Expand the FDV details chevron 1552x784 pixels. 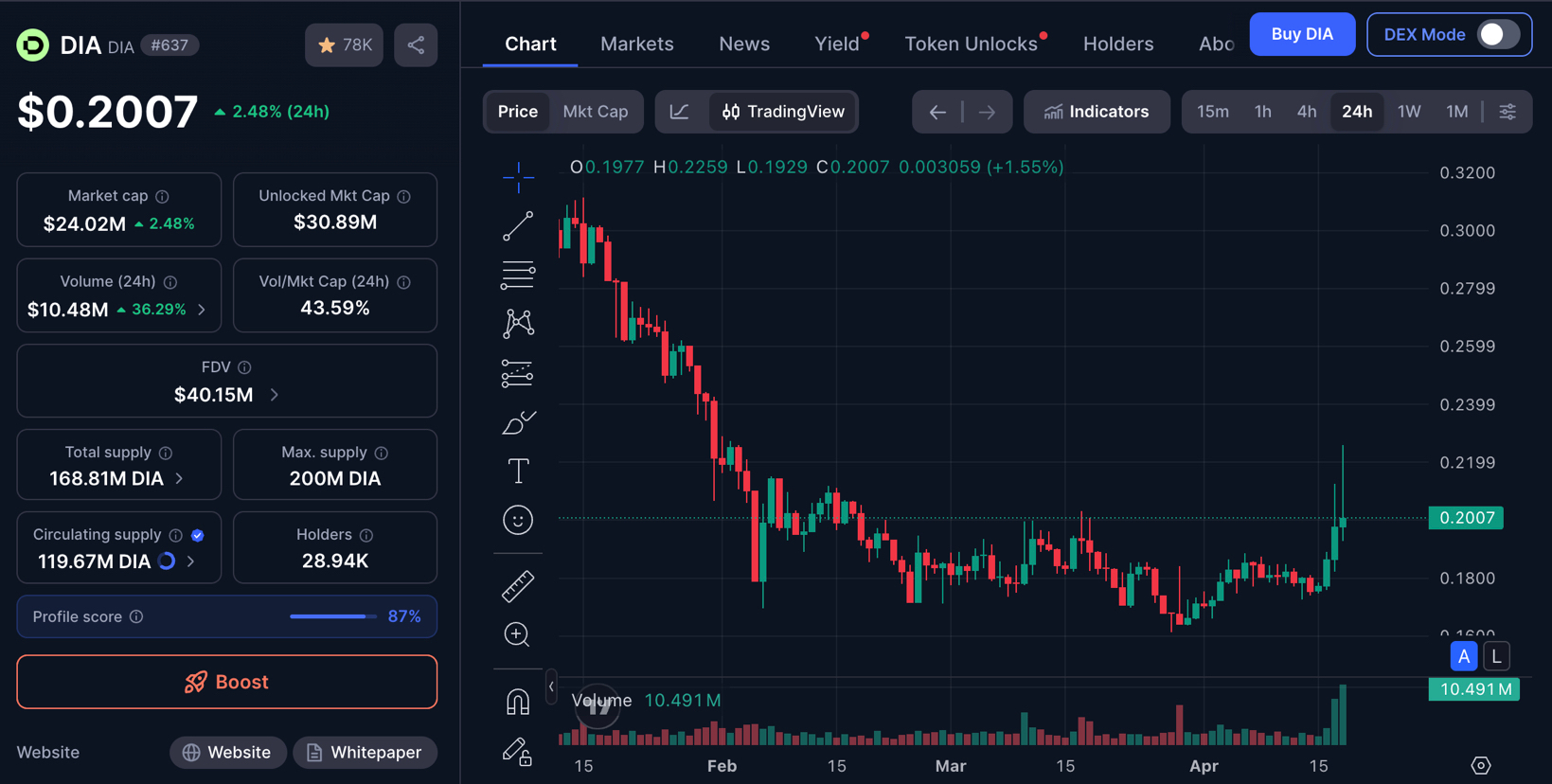[275, 395]
